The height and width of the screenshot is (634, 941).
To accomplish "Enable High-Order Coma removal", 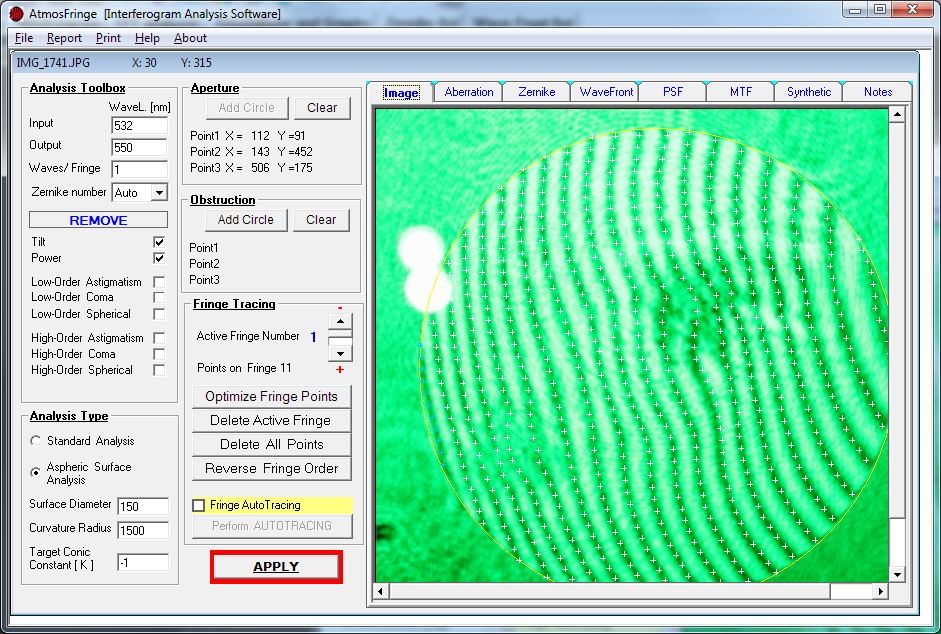I will (159, 354).
